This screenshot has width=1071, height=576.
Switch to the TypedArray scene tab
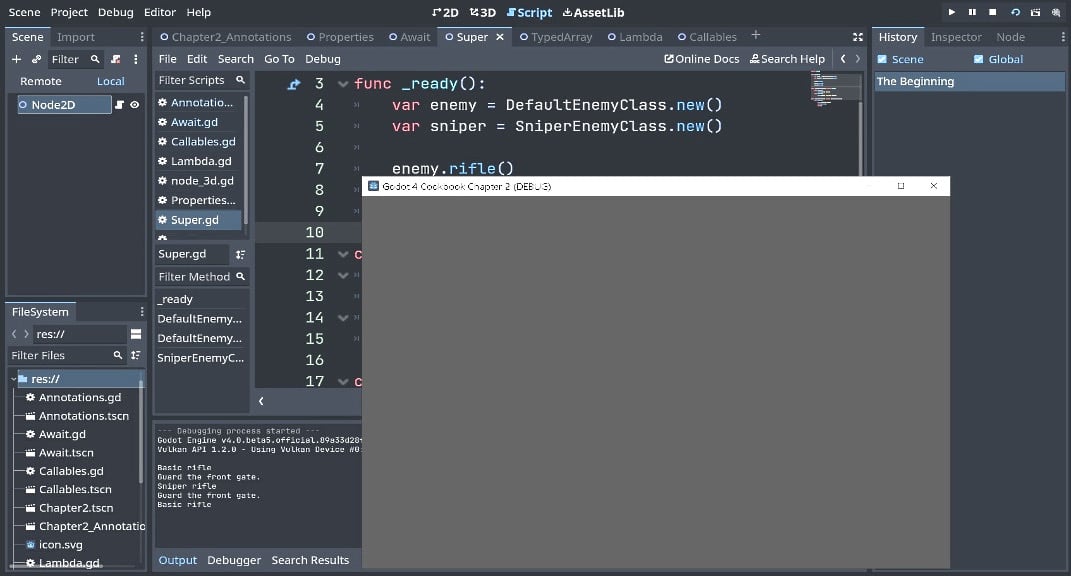pyautogui.click(x=556, y=37)
